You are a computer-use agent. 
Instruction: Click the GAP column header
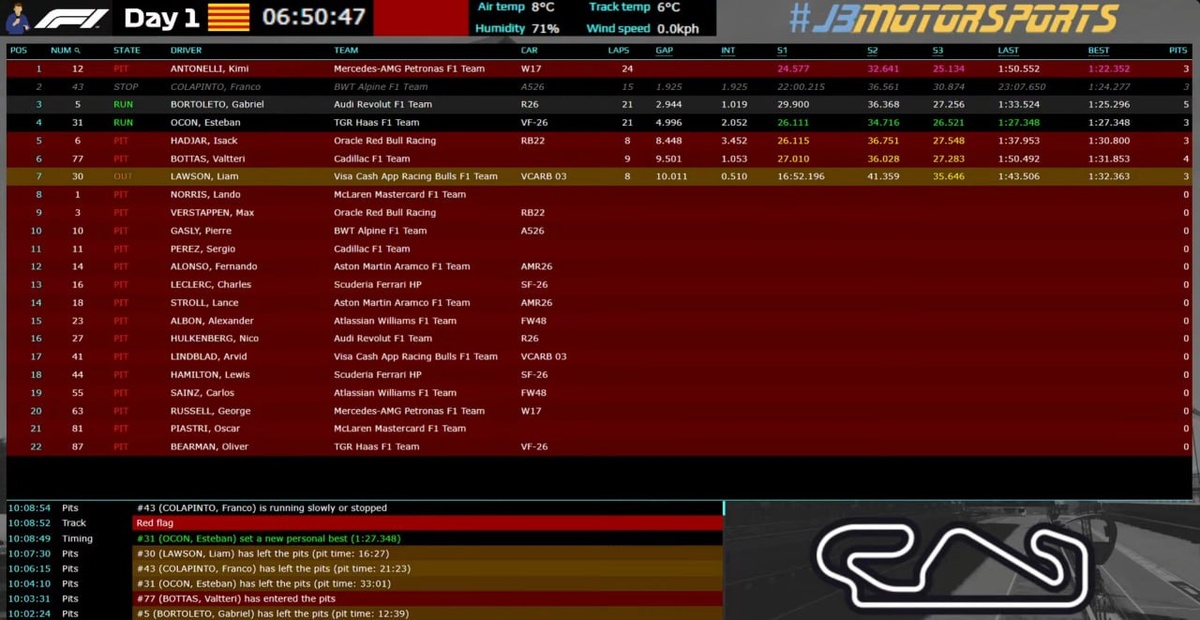(x=664, y=50)
